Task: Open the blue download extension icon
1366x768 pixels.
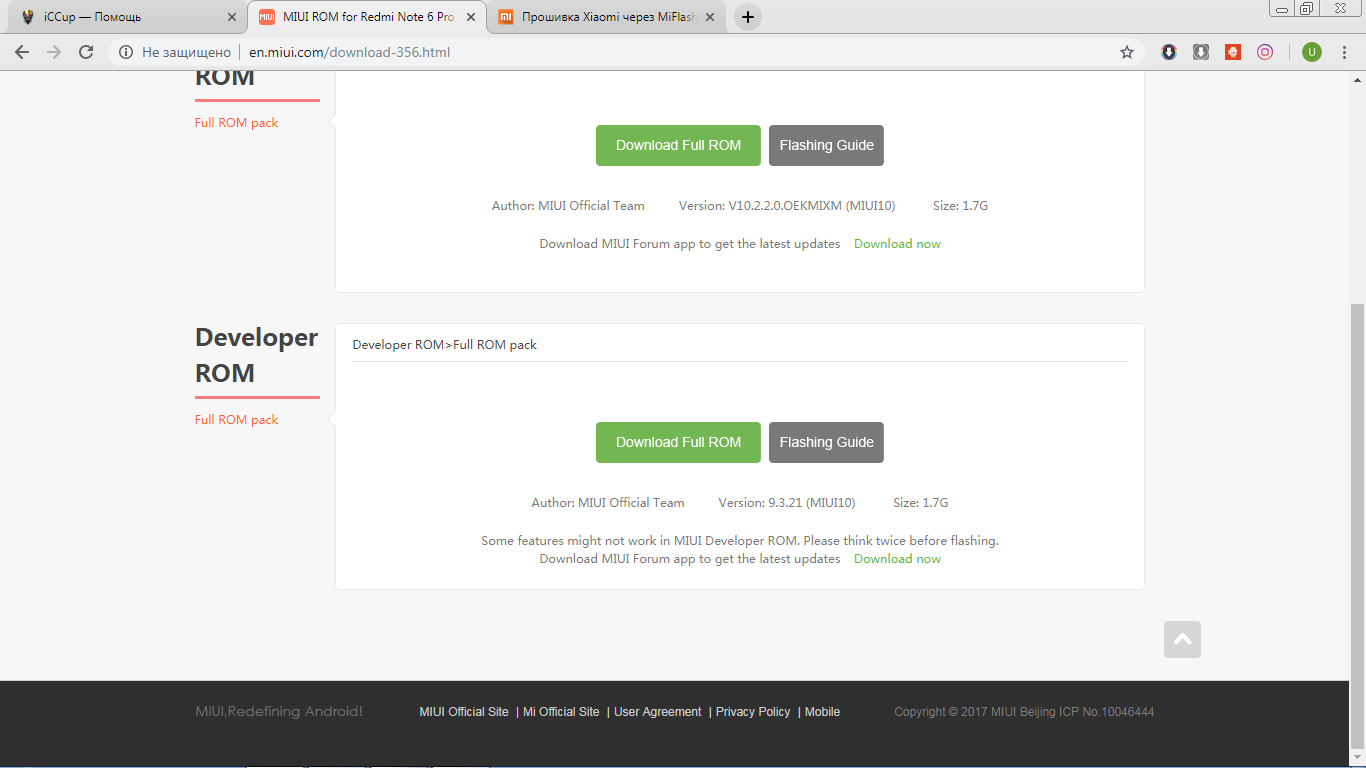Action: coord(1169,52)
